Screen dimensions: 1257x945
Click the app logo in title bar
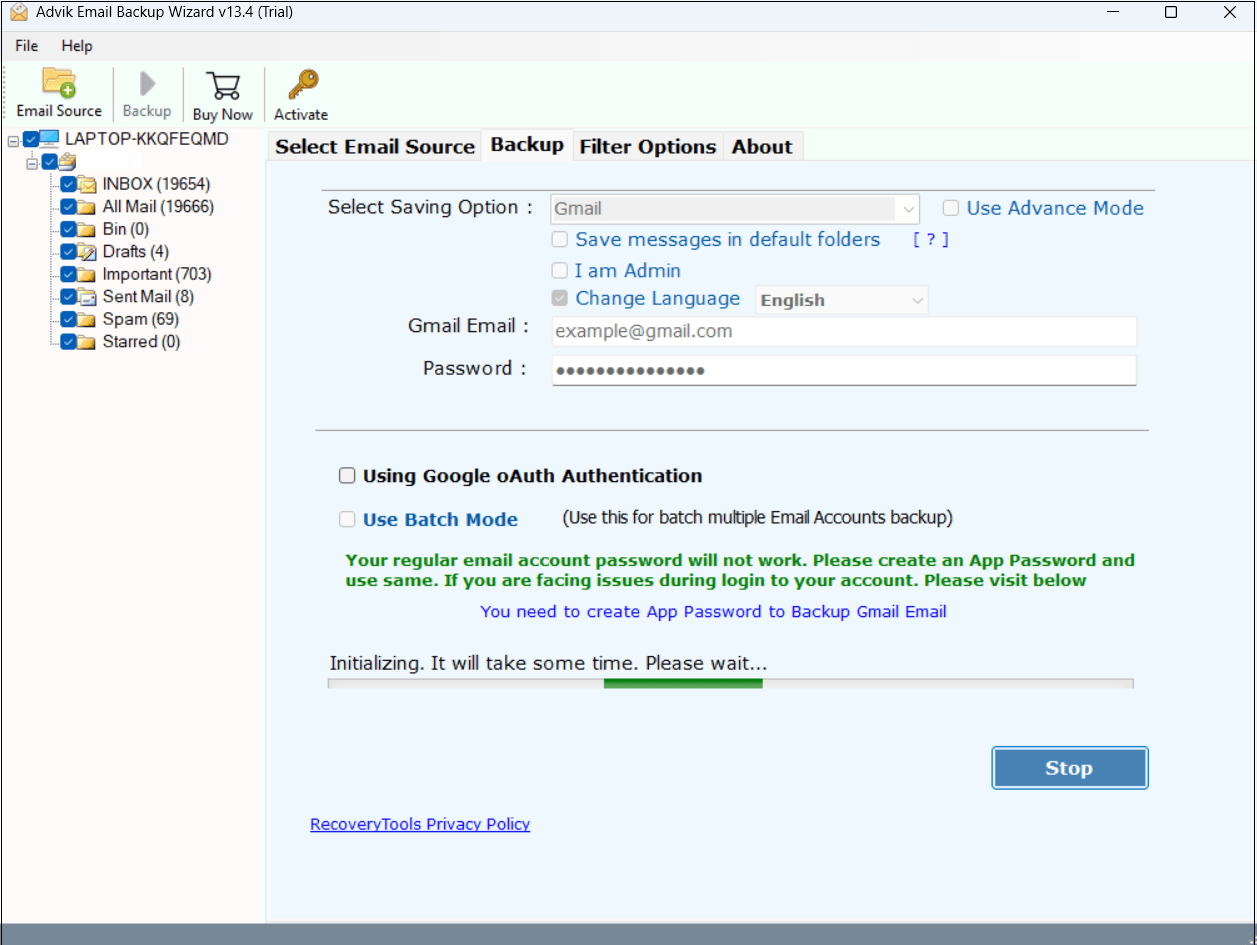[18, 12]
